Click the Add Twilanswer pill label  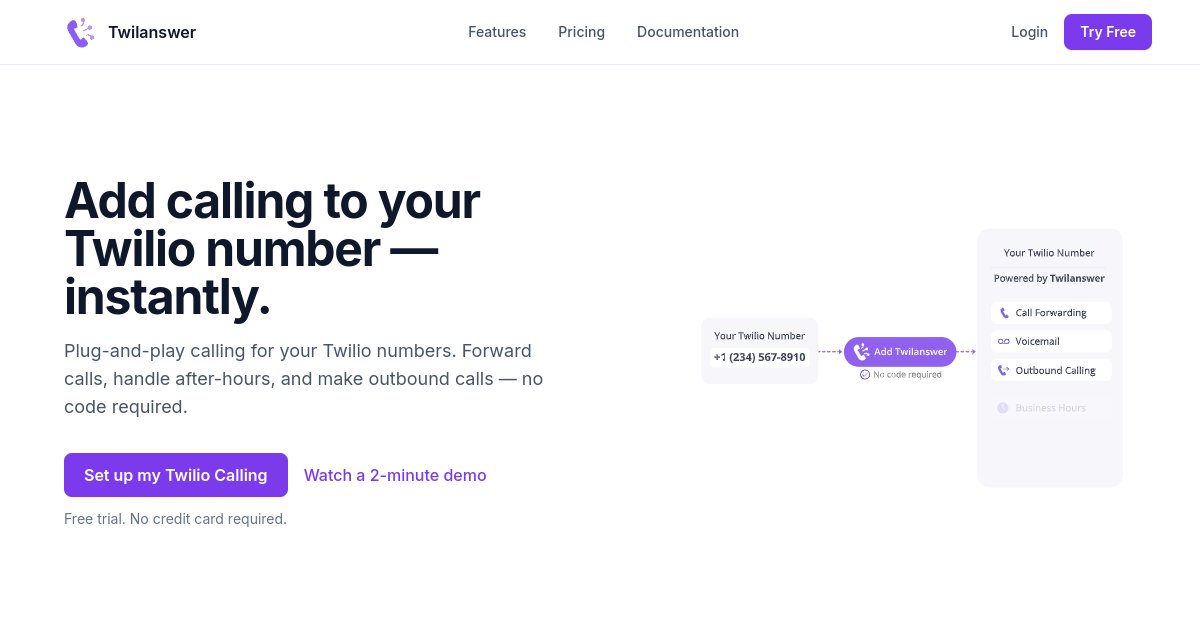click(910, 352)
